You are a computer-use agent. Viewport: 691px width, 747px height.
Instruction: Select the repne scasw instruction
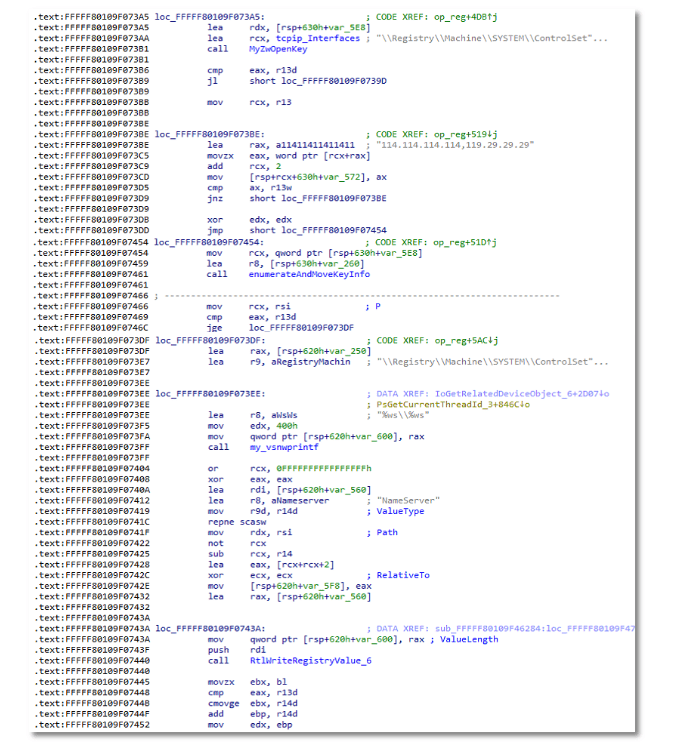(237, 522)
